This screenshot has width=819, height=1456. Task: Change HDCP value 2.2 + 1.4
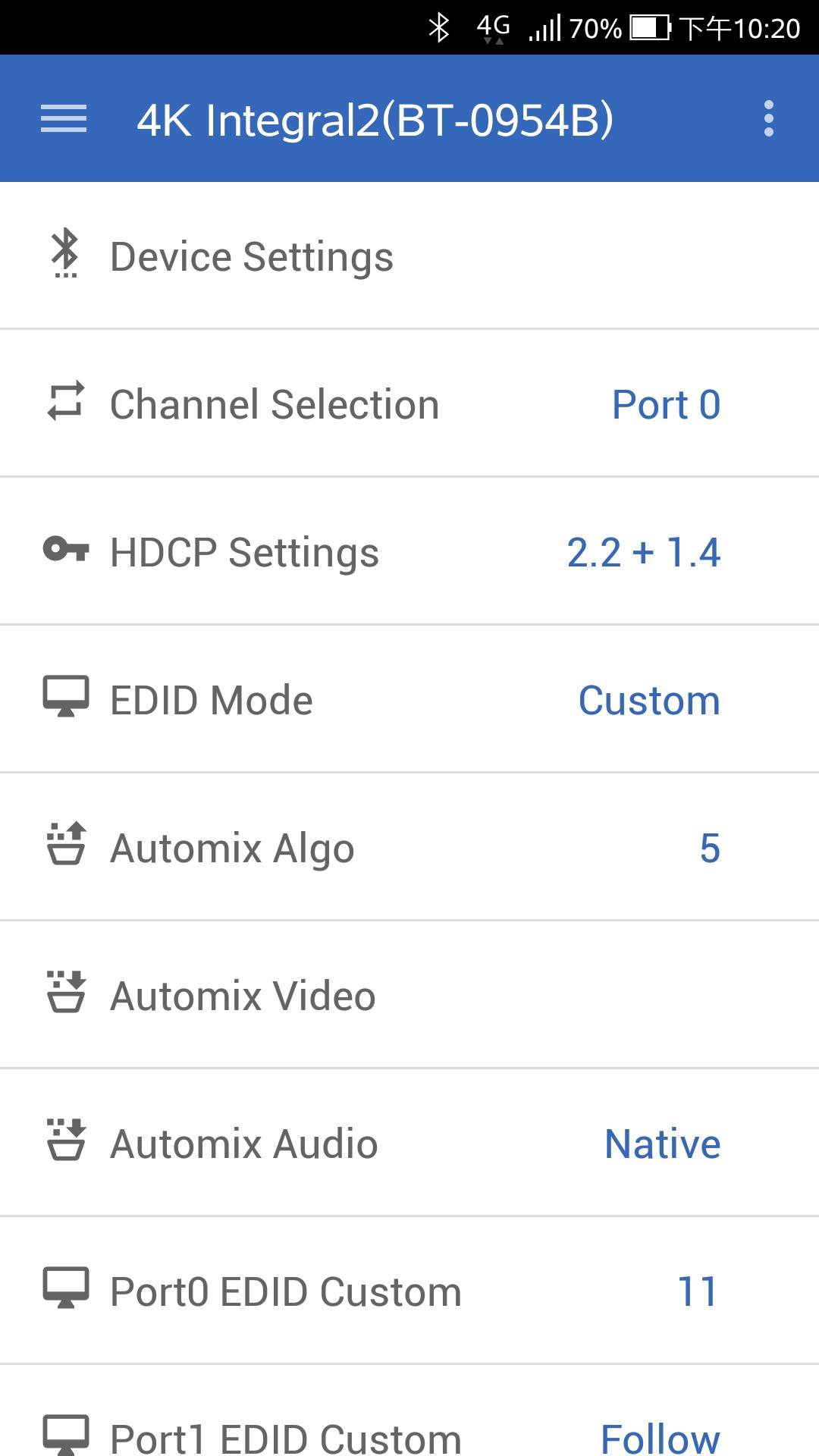pyautogui.click(x=643, y=552)
